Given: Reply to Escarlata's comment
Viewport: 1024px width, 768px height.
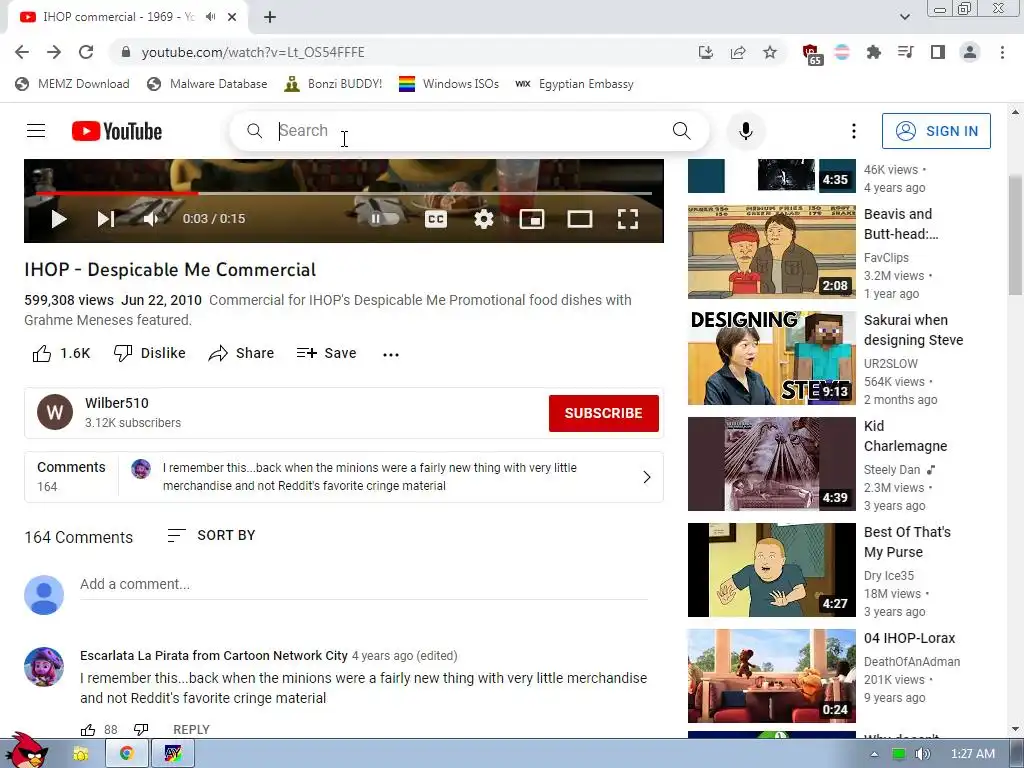Looking at the screenshot, I should (x=191, y=729).
